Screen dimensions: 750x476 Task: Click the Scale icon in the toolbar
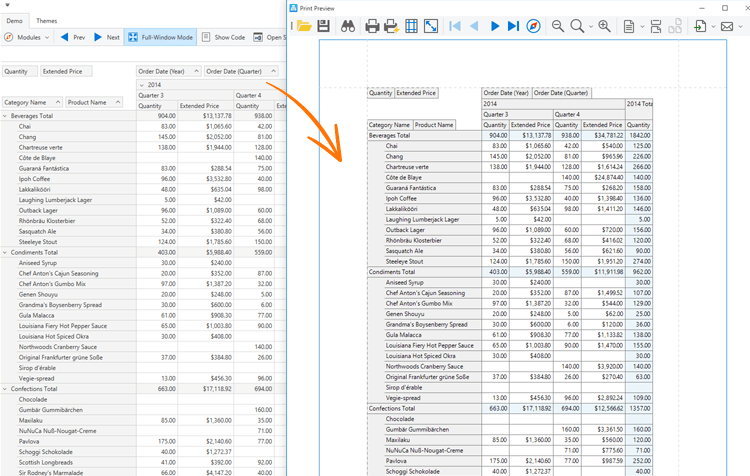click(431, 26)
